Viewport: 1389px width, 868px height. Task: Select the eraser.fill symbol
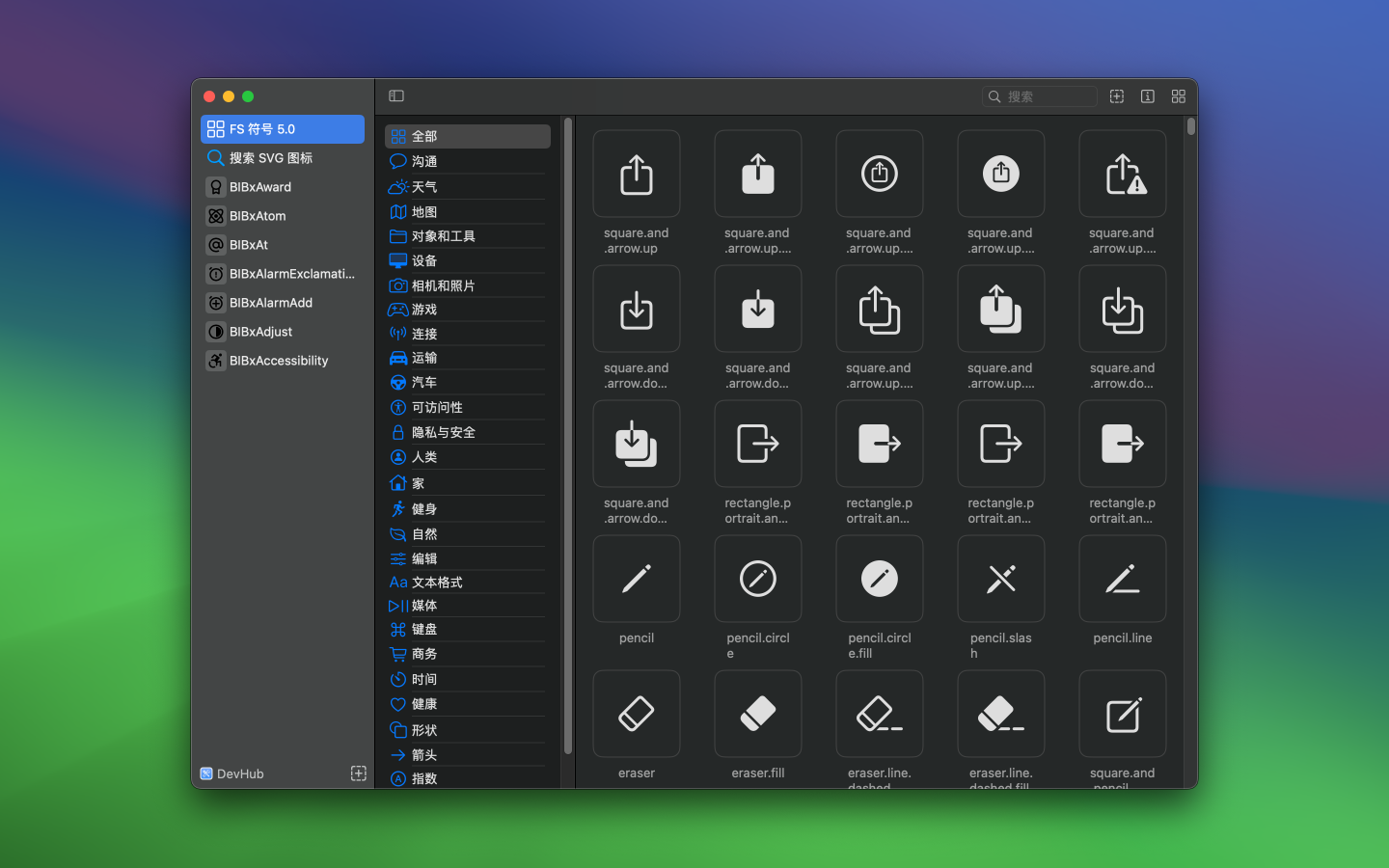click(x=758, y=714)
